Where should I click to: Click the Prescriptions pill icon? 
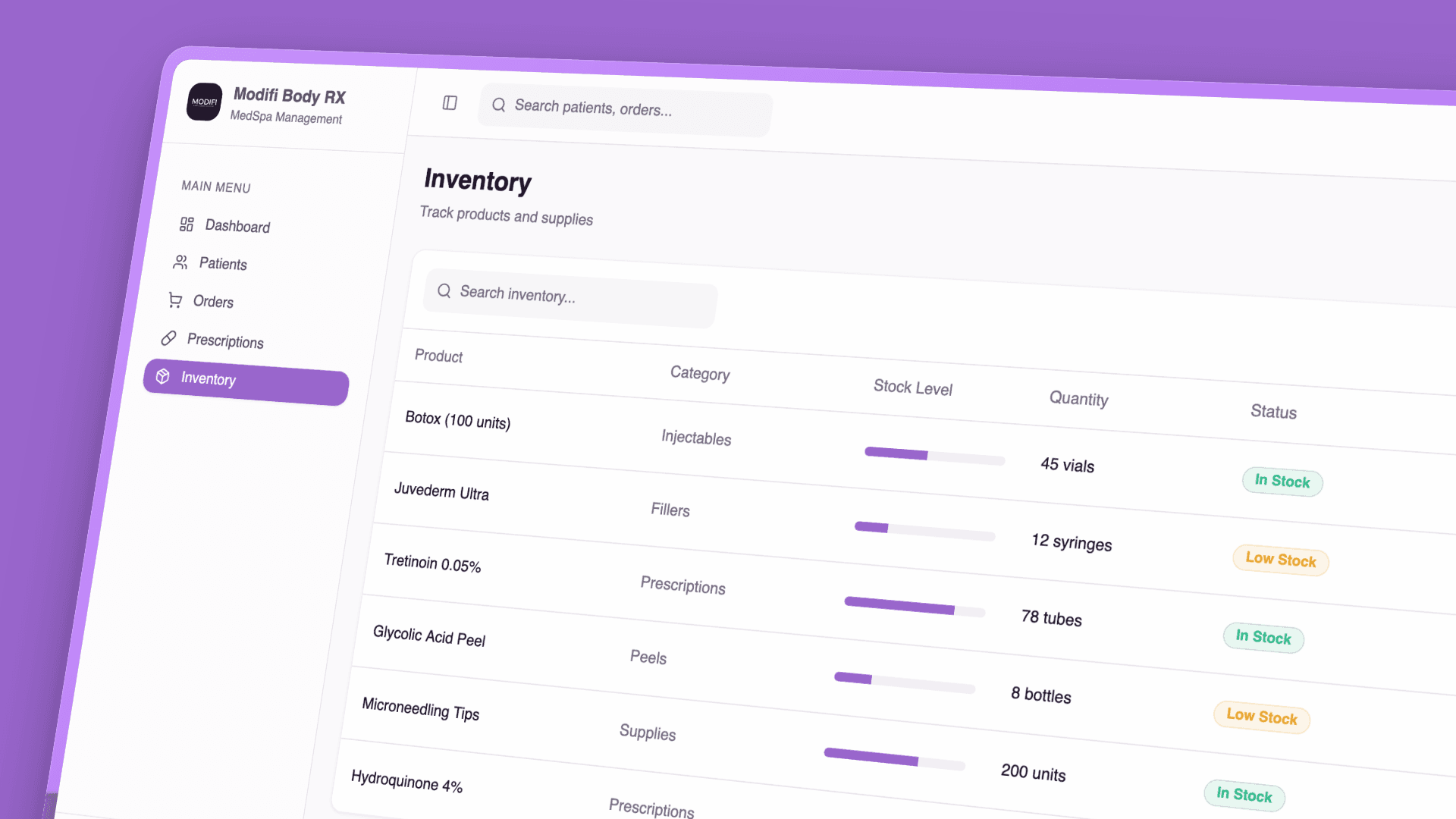(x=168, y=337)
